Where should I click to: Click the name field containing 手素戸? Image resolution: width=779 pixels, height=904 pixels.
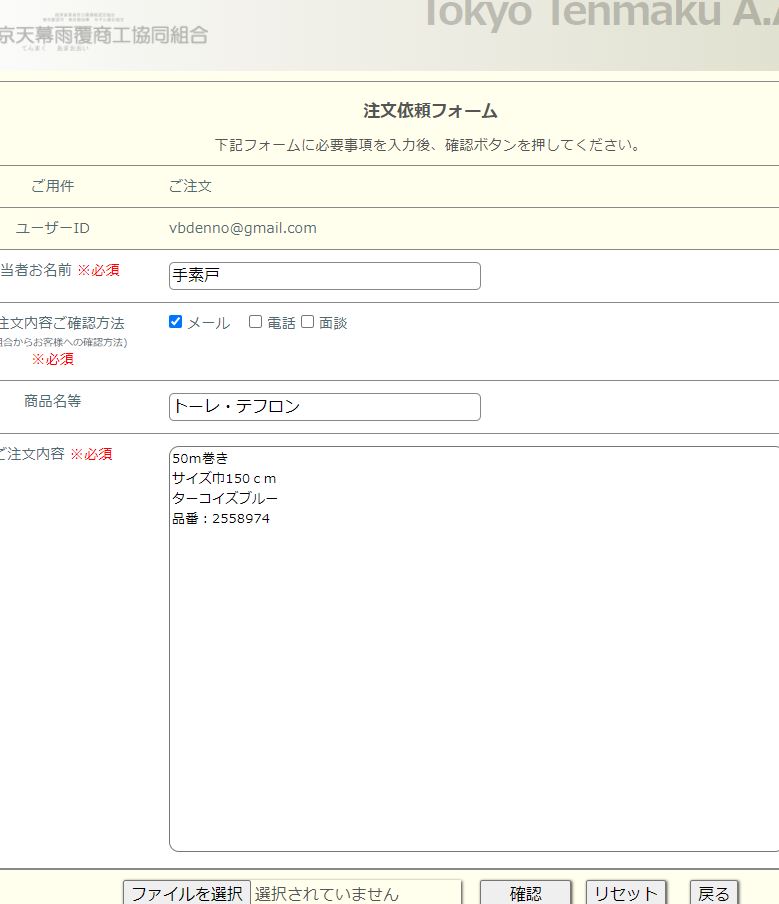click(x=325, y=276)
